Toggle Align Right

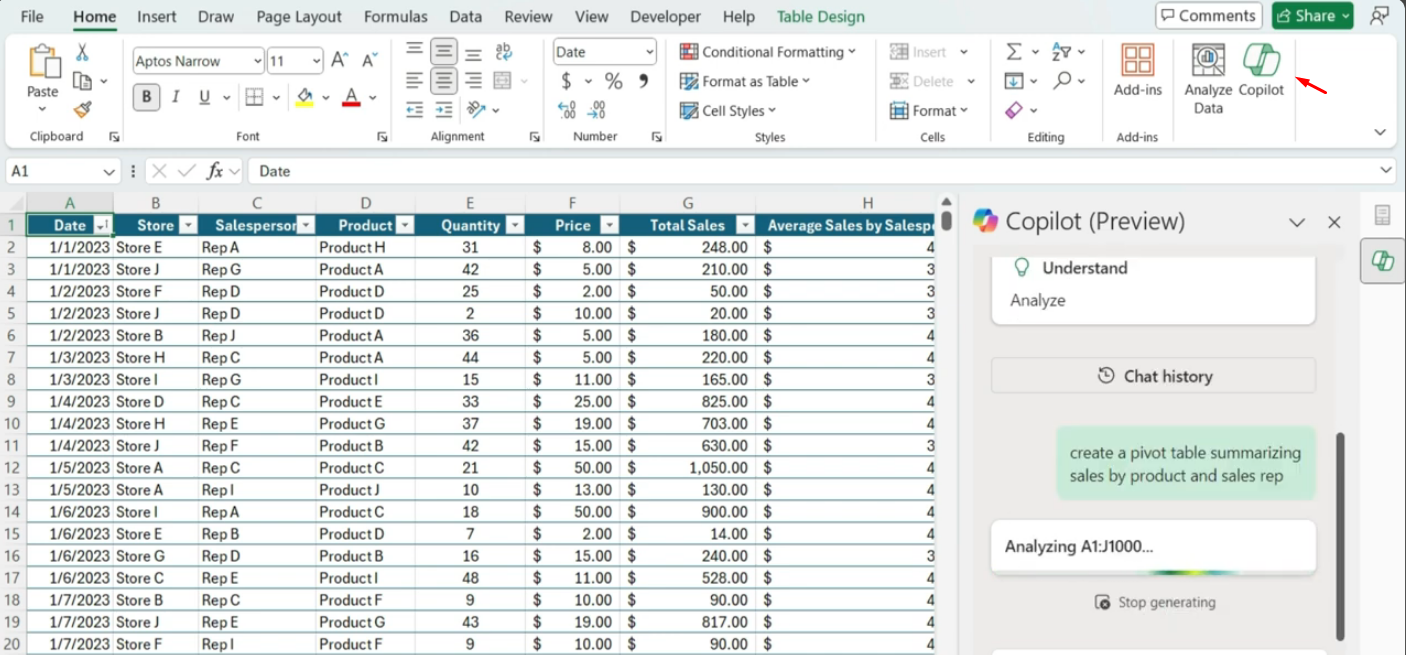pos(473,81)
